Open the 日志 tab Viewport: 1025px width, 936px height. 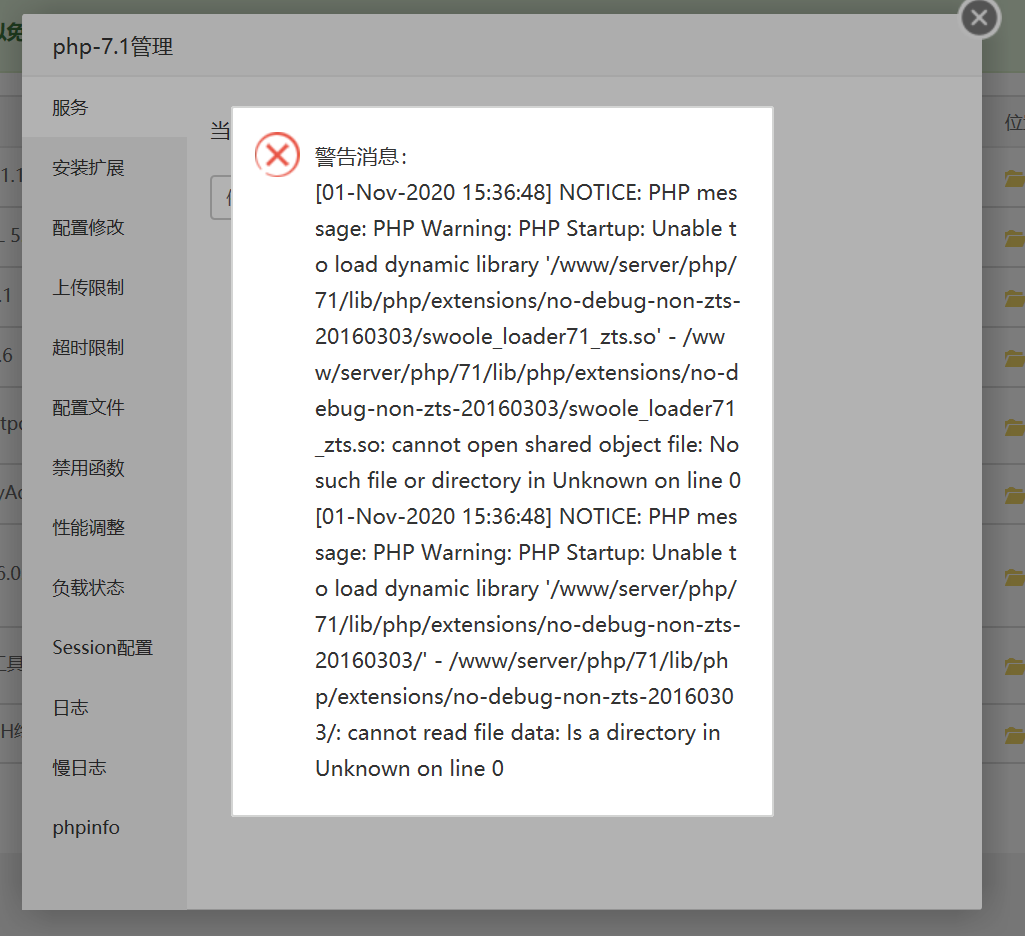[x=105, y=708]
